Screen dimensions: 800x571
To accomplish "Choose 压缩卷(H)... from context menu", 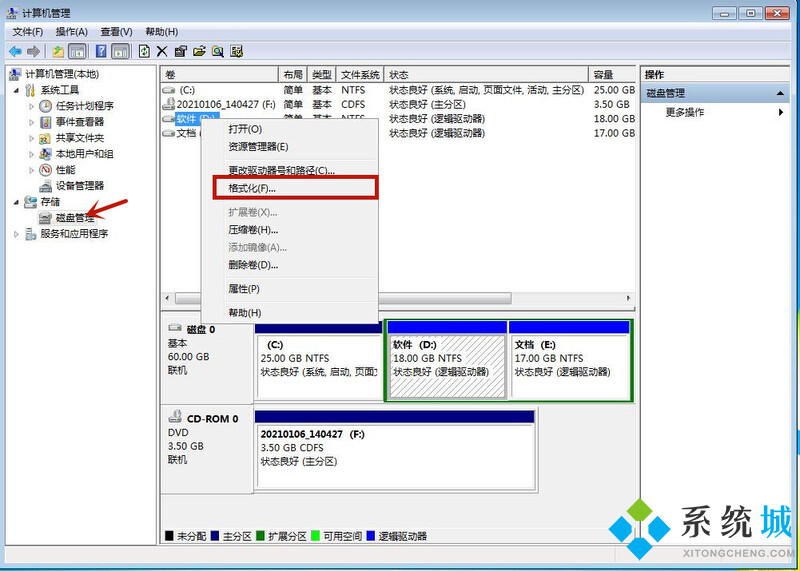I will [252, 230].
